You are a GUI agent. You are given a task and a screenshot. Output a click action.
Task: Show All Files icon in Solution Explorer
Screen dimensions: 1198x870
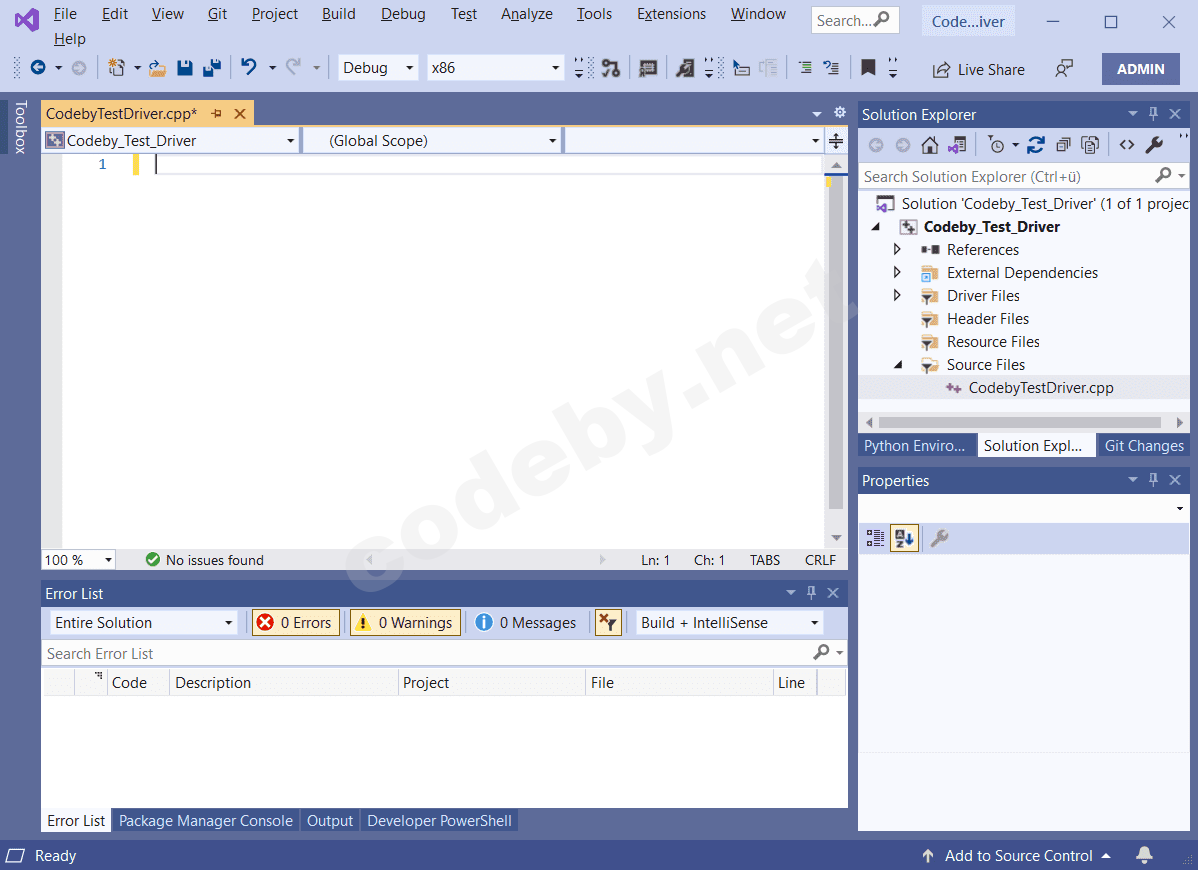pos(1090,145)
